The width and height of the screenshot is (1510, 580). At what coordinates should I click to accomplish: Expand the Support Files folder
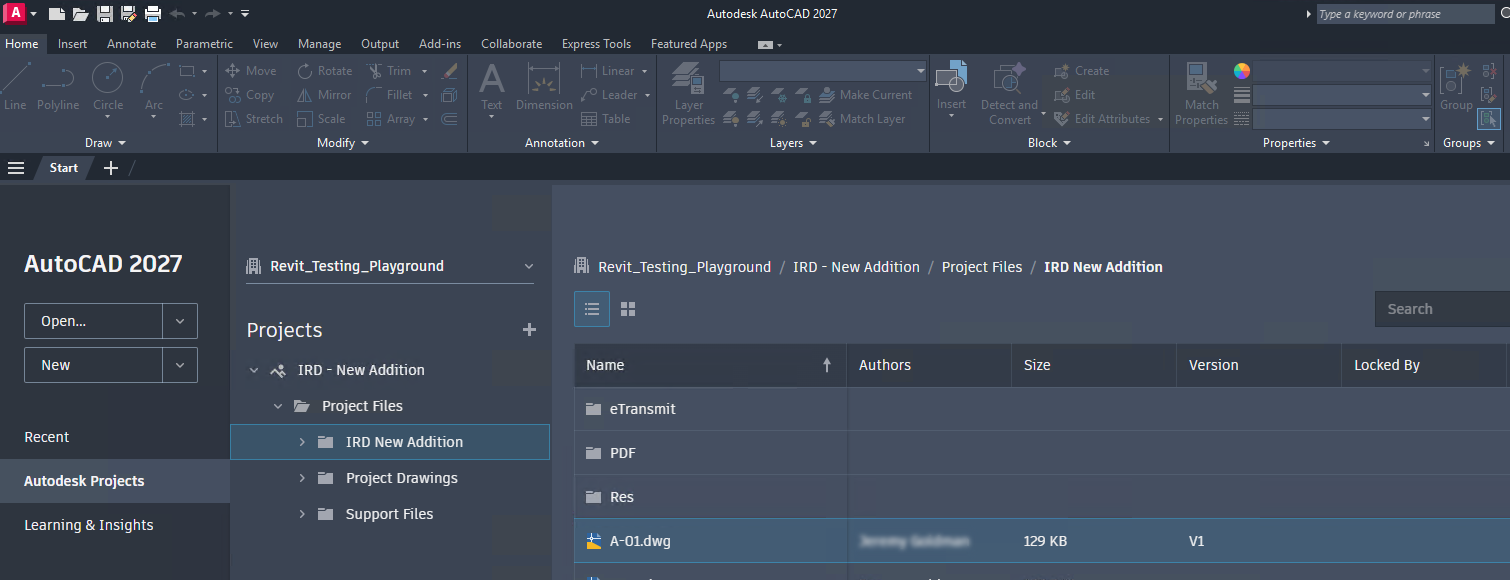[x=302, y=514]
